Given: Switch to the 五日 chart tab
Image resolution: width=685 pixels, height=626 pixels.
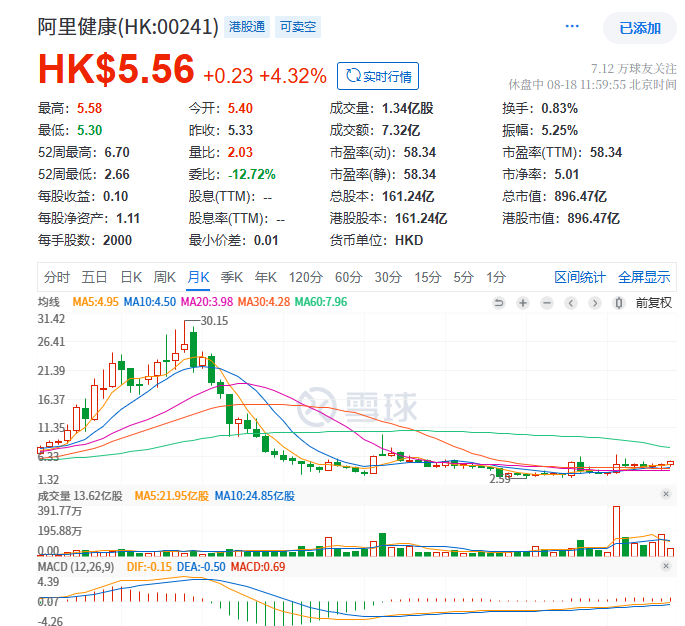Looking at the screenshot, I should (94, 277).
